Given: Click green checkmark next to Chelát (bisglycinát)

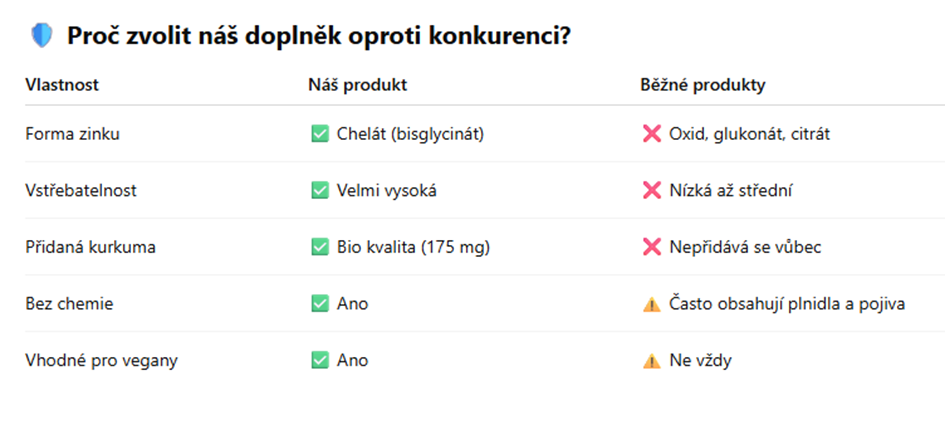Looking at the screenshot, I should [319, 134].
